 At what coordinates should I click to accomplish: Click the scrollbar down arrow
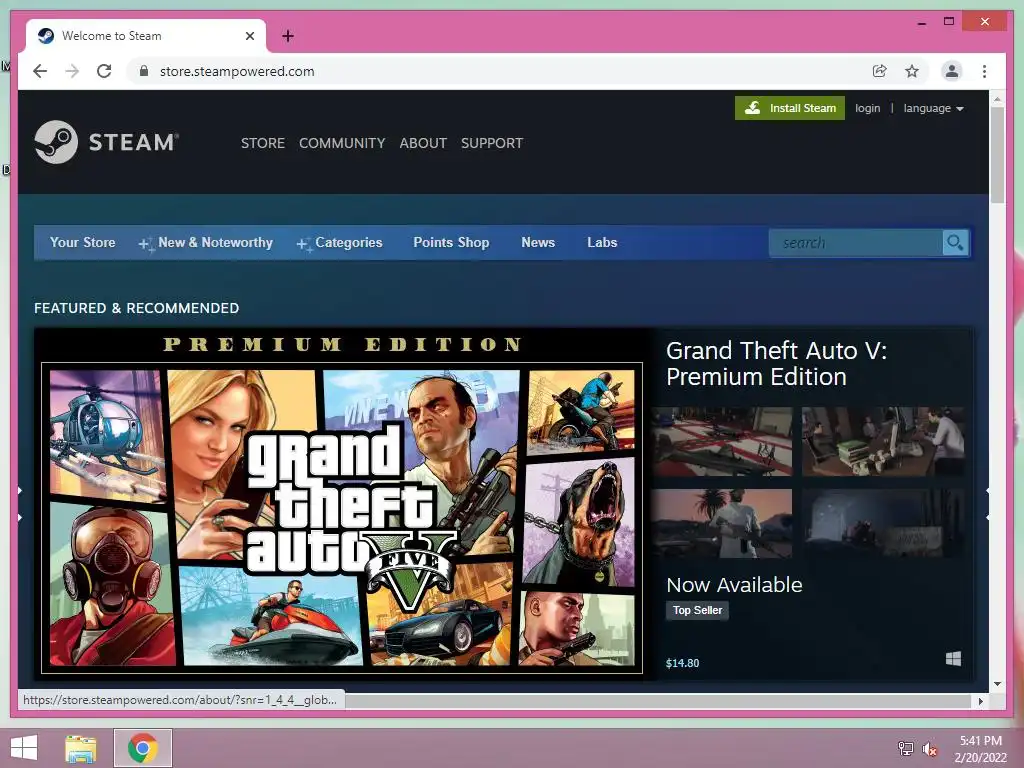pyautogui.click(x=997, y=684)
